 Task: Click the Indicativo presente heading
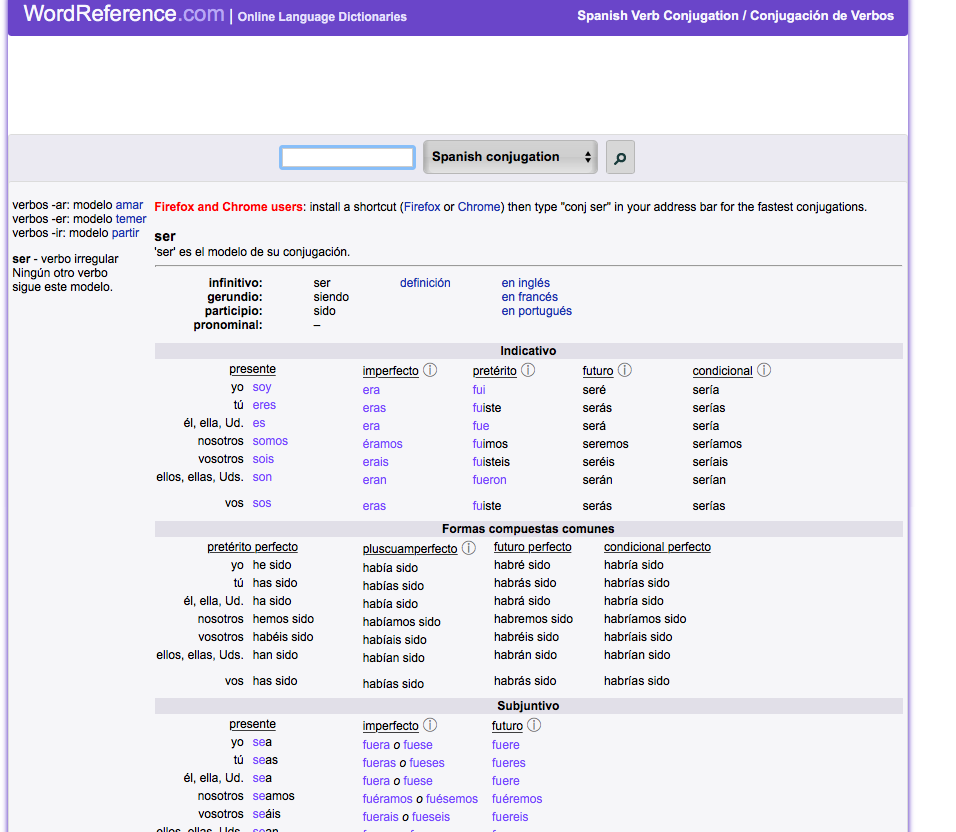pyautogui.click(x=252, y=369)
